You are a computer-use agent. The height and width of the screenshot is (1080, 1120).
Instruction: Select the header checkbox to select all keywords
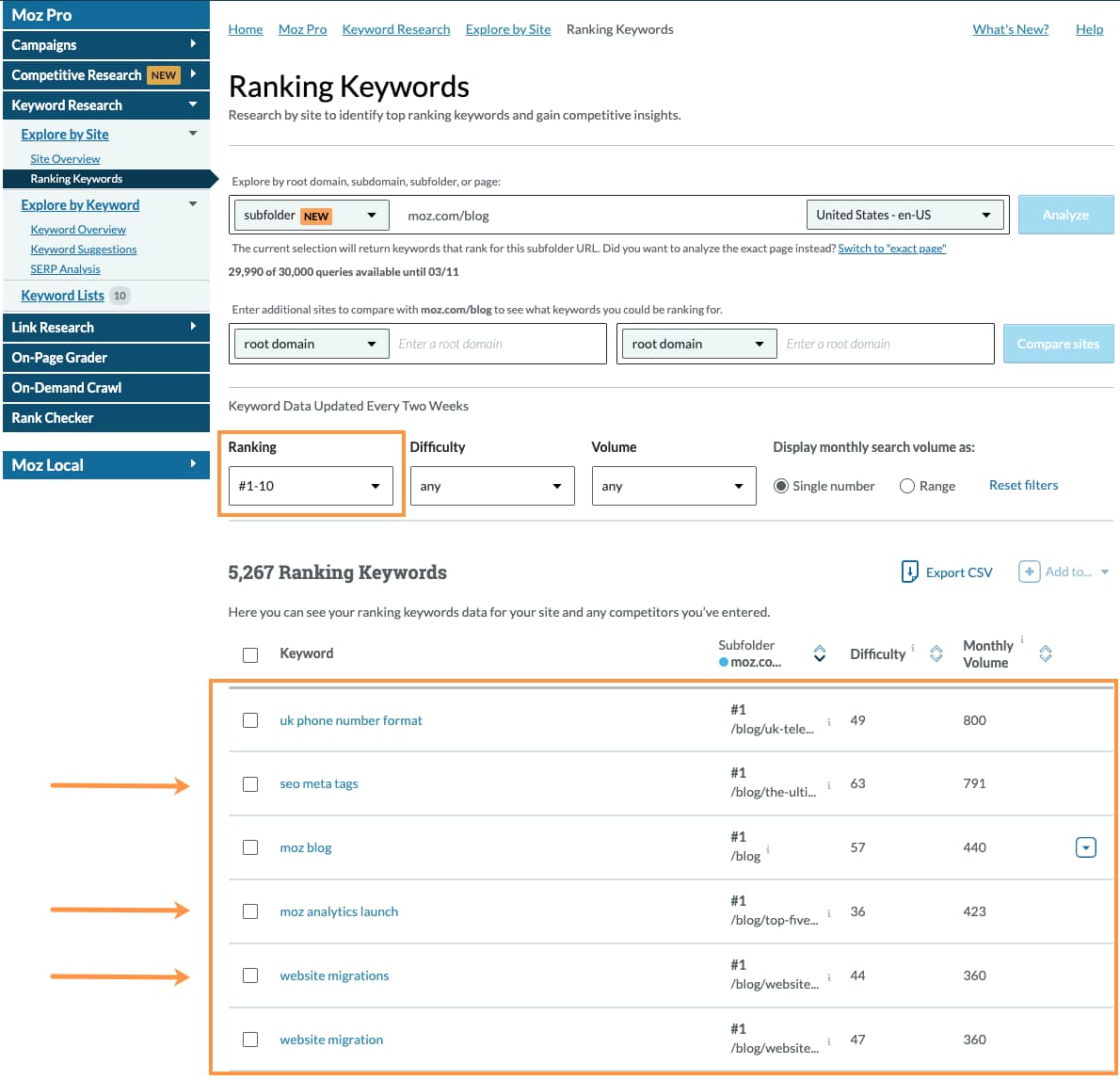click(x=250, y=654)
